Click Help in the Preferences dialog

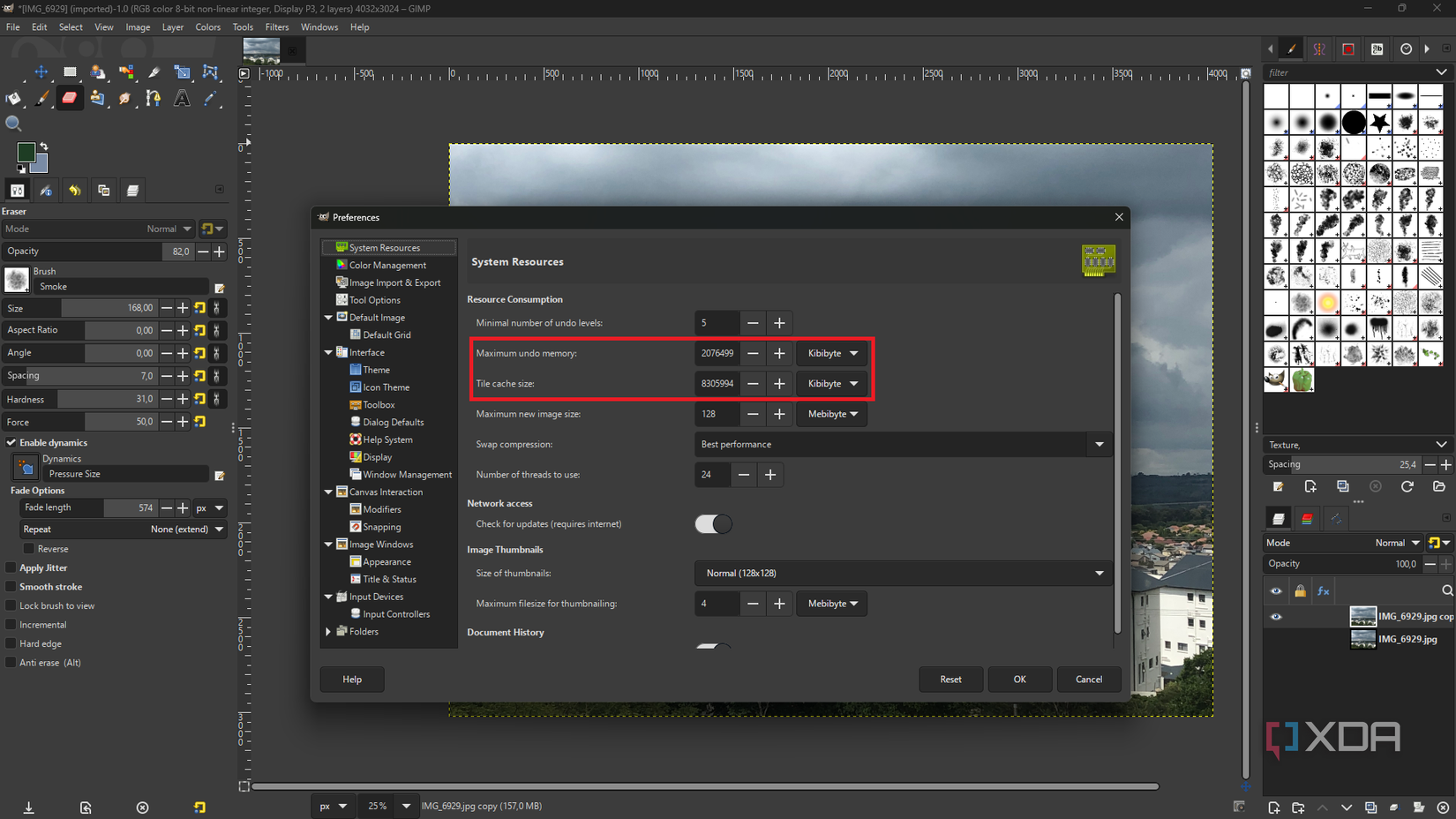pyautogui.click(x=351, y=679)
